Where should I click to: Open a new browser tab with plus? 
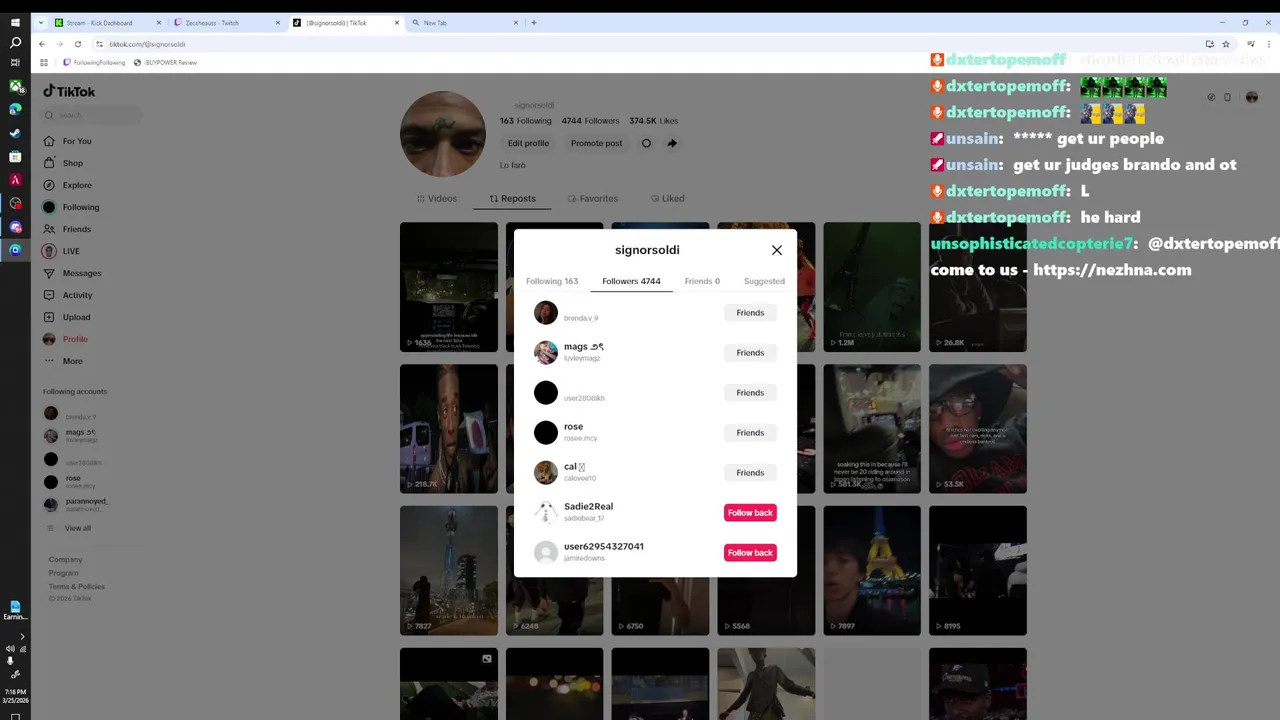[x=534, y=23]
